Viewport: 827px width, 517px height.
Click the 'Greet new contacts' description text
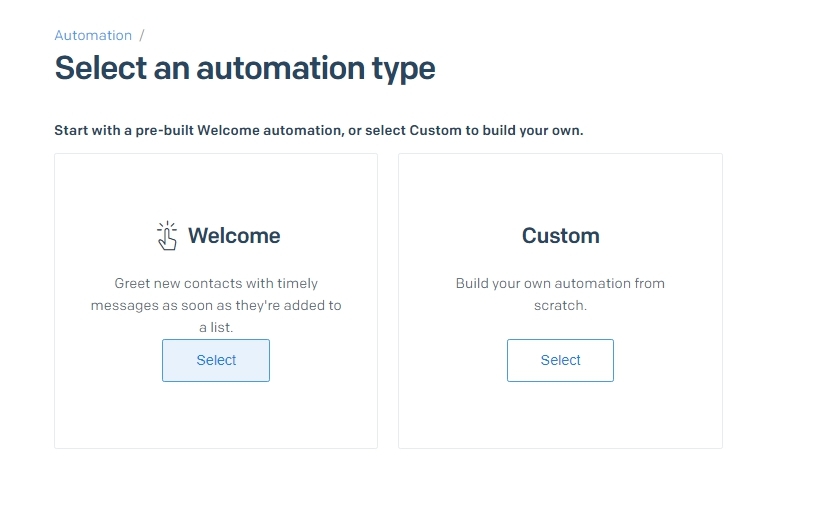click(x=216, y=305)
